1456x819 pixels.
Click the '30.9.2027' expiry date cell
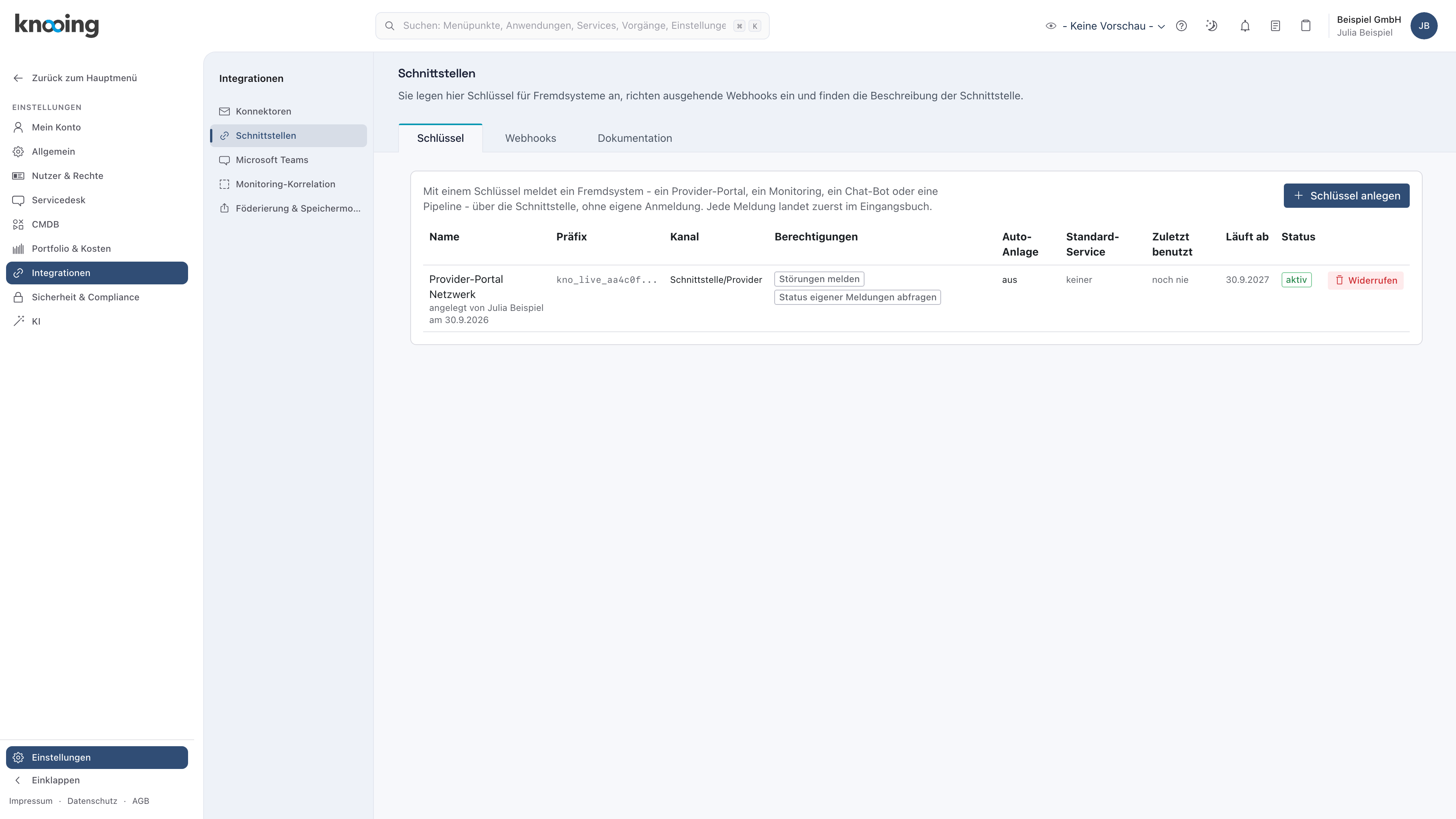click(1247, 280)
